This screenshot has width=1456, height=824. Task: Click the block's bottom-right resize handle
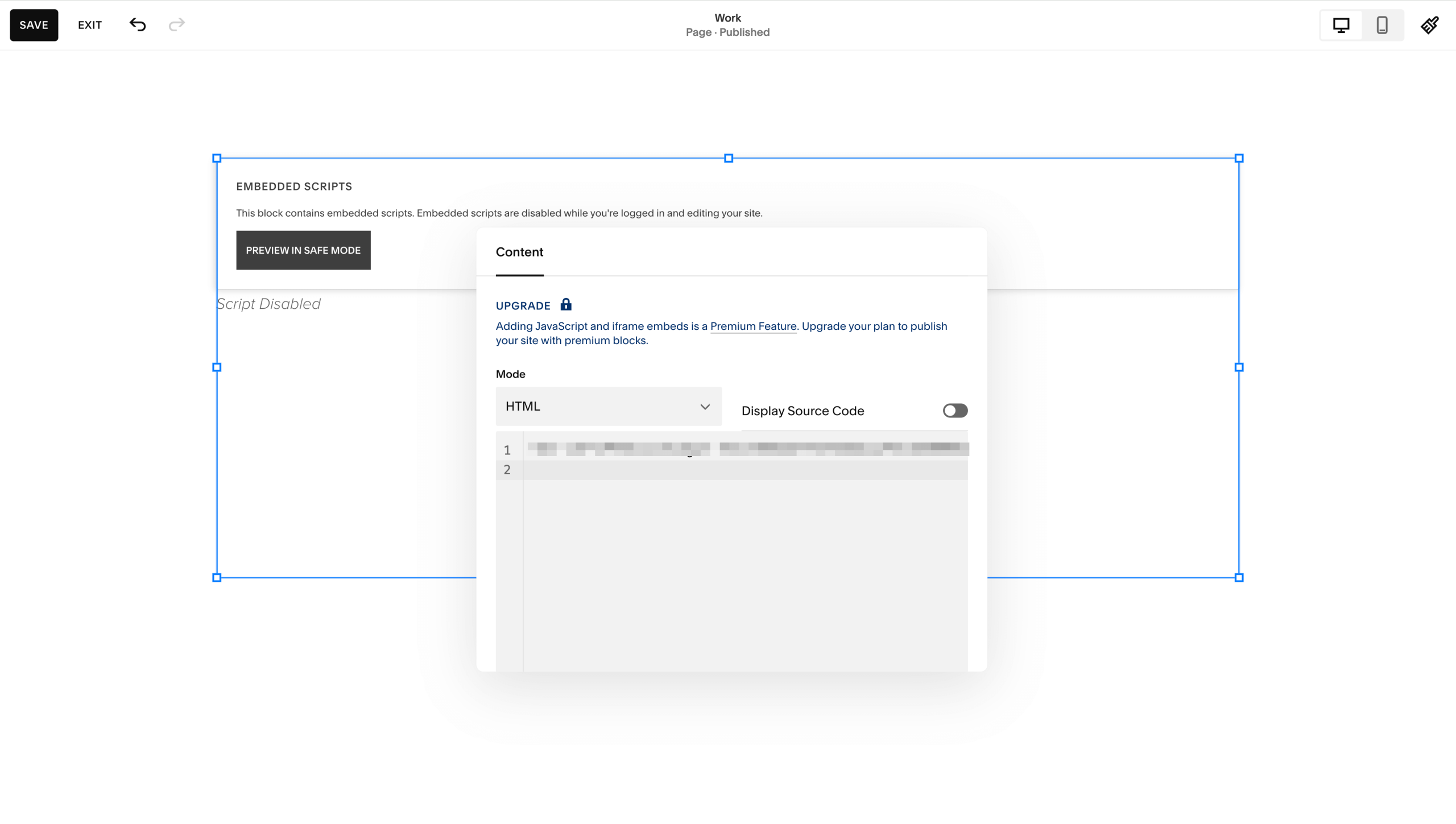click(x=1239, y=577)
